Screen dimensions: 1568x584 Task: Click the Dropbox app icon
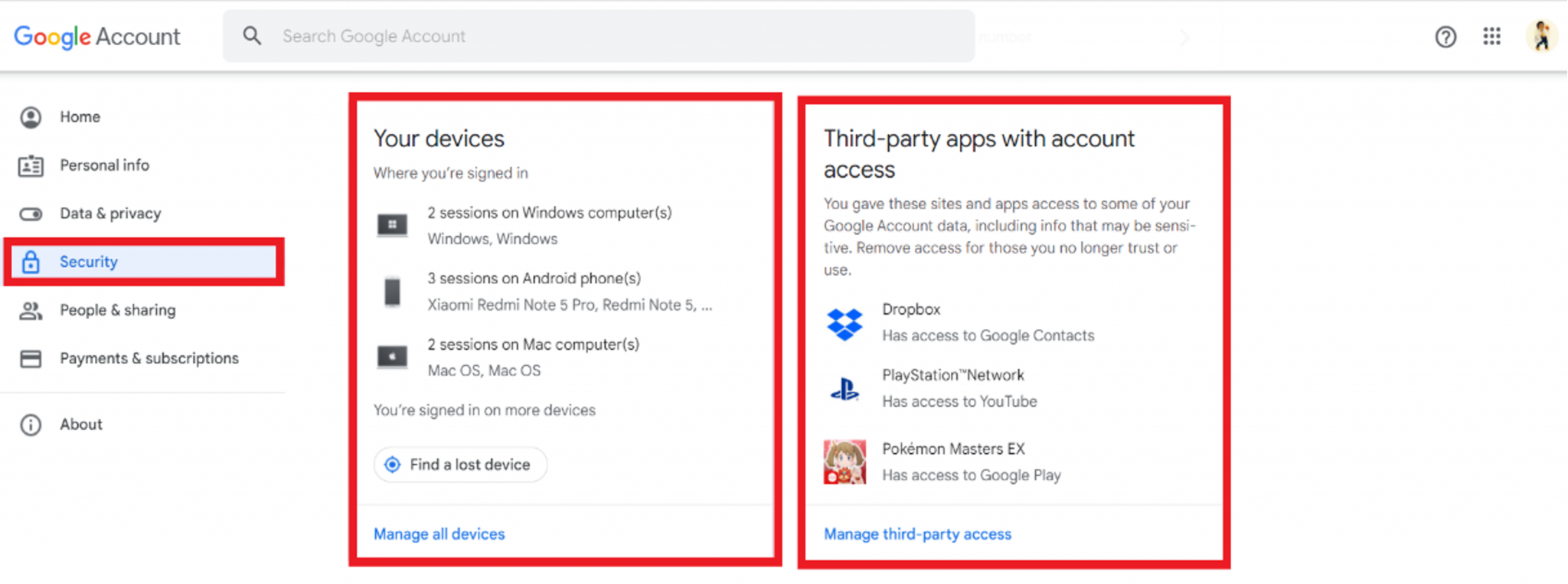844,323
